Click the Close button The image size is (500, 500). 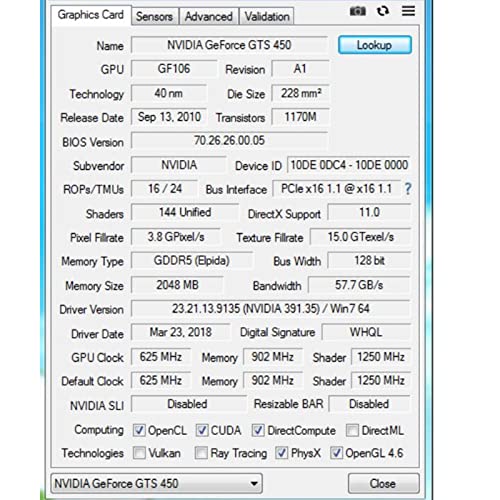click(x=383, y=483)
